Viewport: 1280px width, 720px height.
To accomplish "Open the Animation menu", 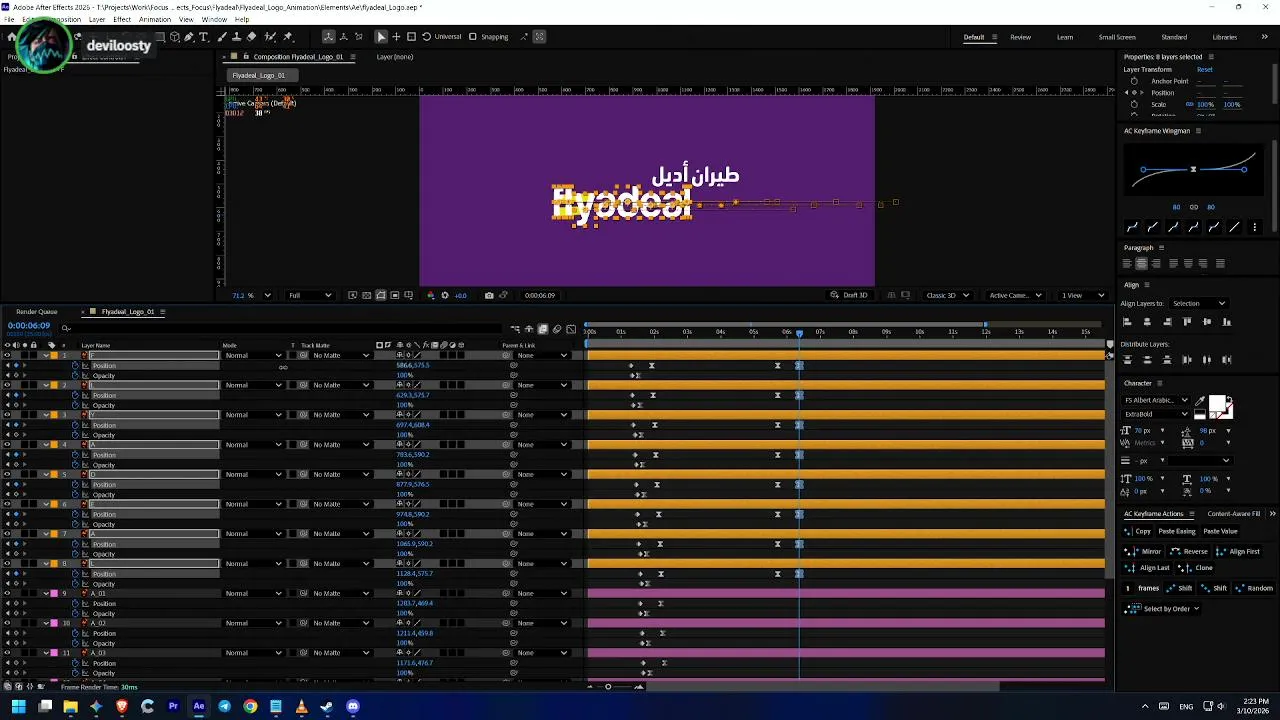I will [154, 19].
